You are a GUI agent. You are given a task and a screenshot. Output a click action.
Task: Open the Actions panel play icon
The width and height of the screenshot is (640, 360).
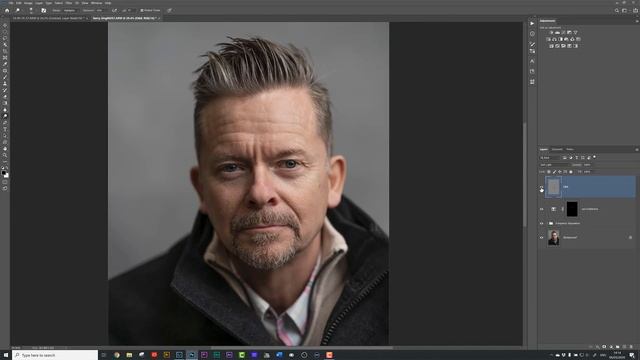coord(532,23)
